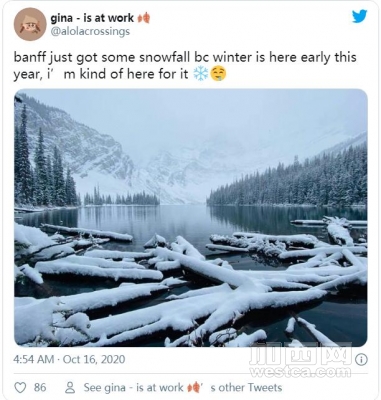Like the tweet with the heart icon

(20, 388)
